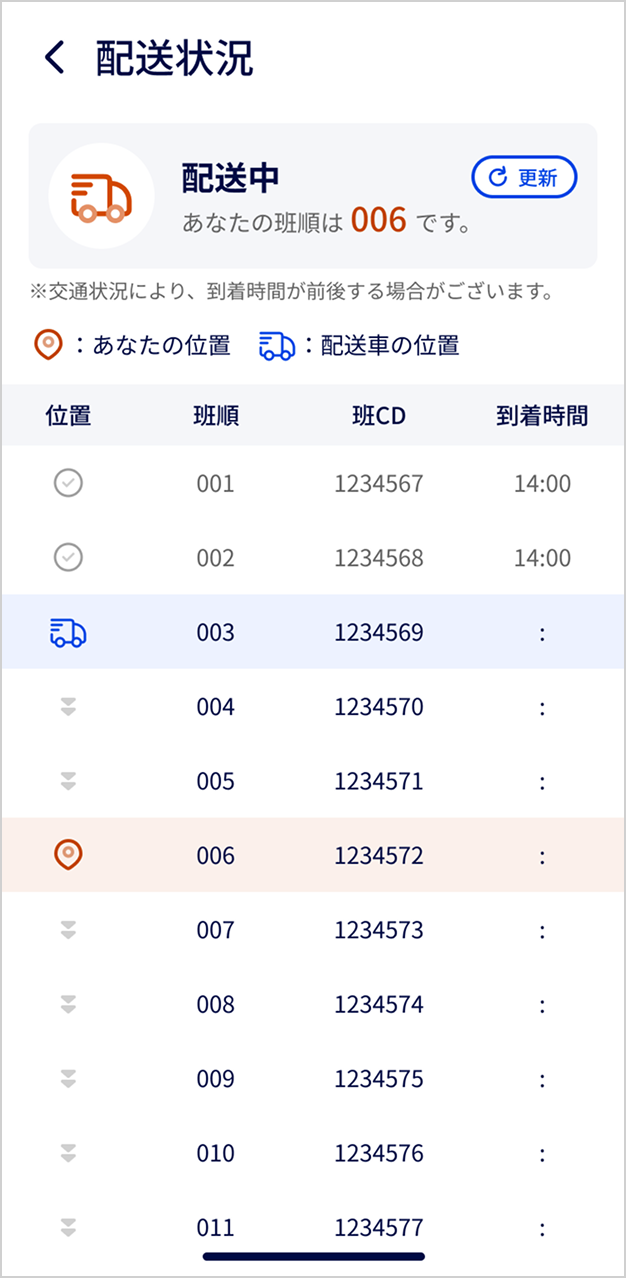Select the 到着時間 column header
Screen dimensions: 626x1278
click(x=542, y=416)
